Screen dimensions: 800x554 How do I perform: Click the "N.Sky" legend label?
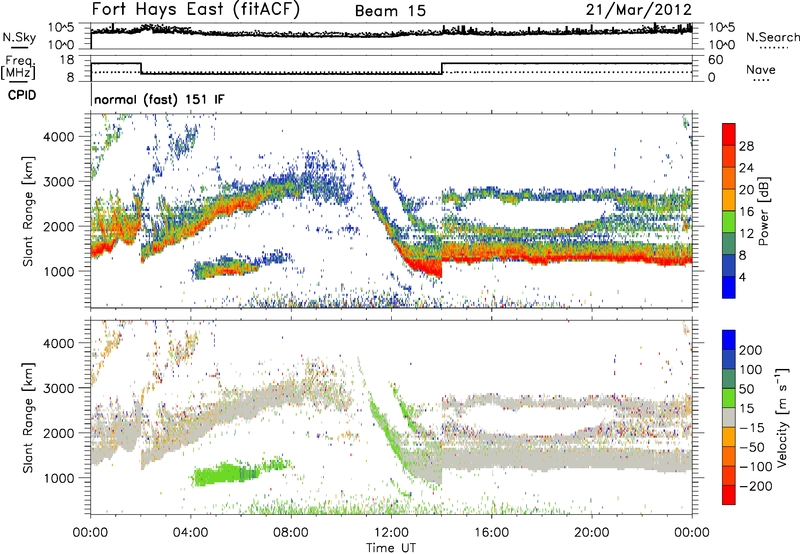point(19,37)
